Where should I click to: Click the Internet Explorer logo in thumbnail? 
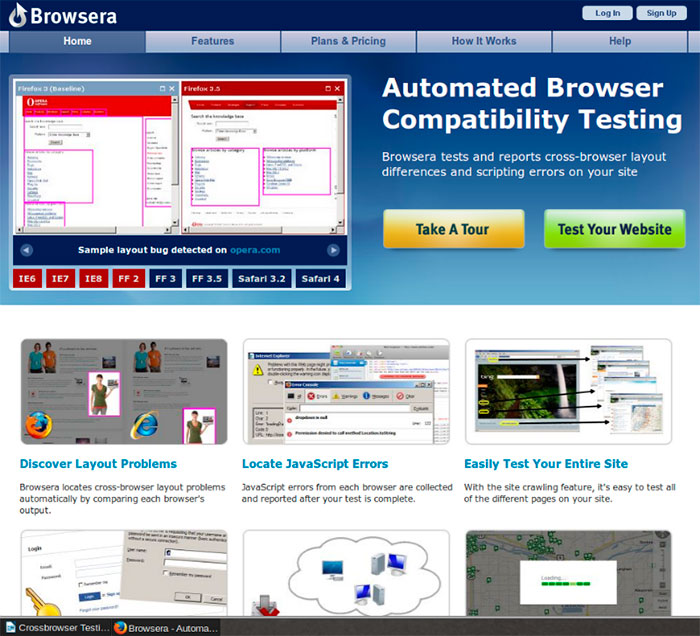coord(144,424)
